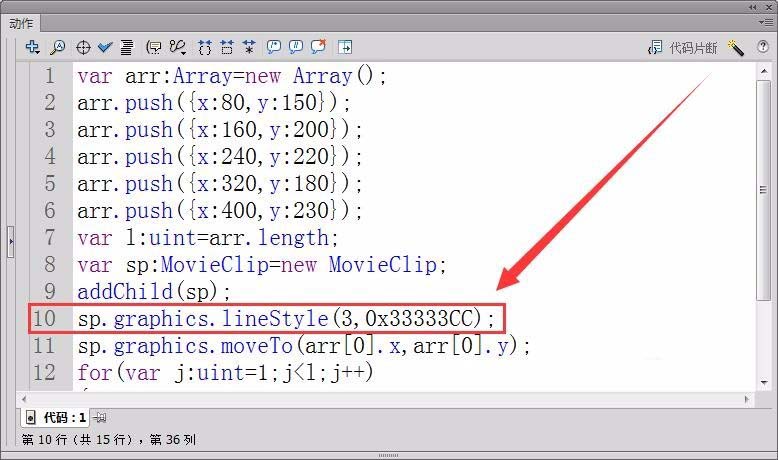778x460 pixels.
Task: Expand the left sidebar with the small arrow
Action: (10, 242)
